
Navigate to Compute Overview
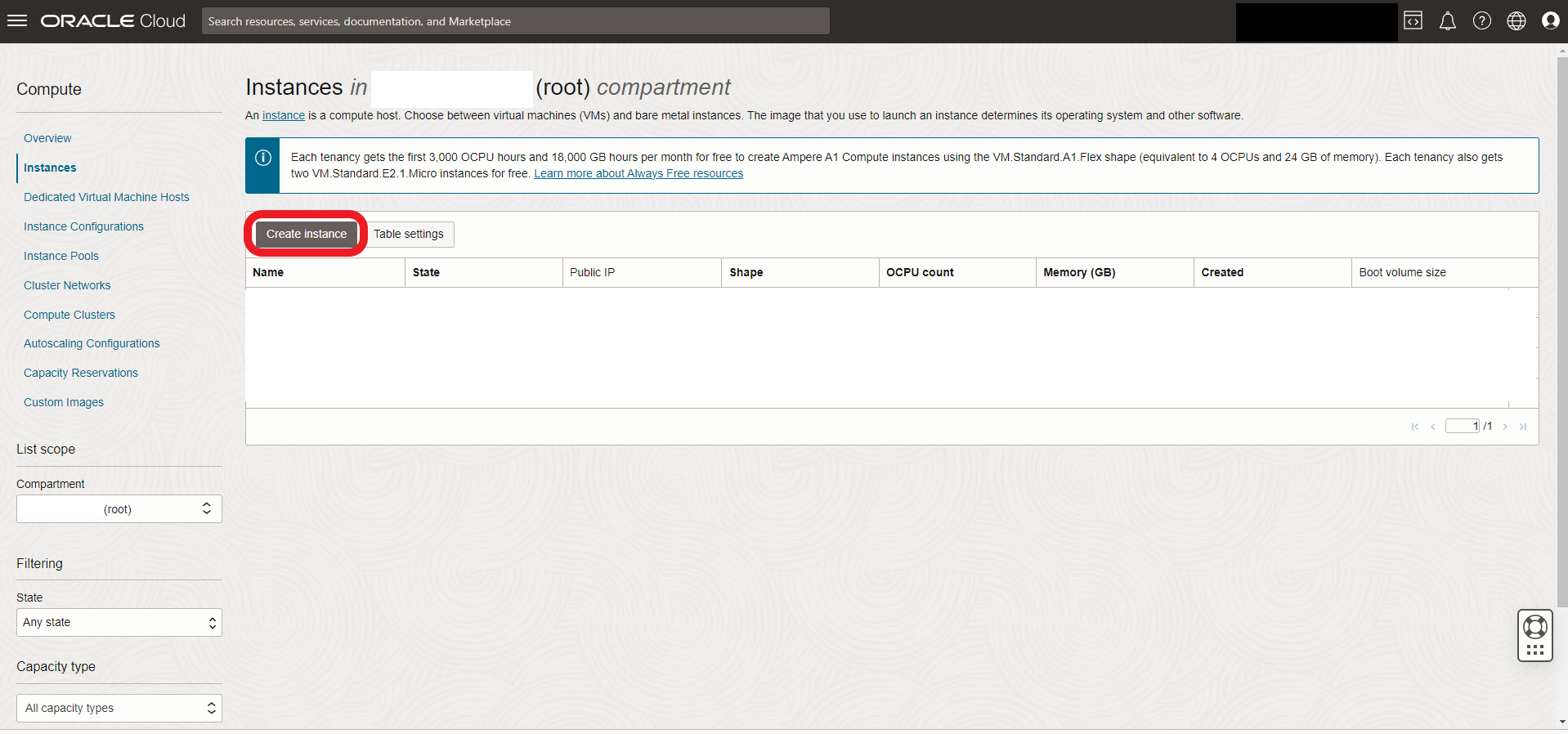point(47,138)
